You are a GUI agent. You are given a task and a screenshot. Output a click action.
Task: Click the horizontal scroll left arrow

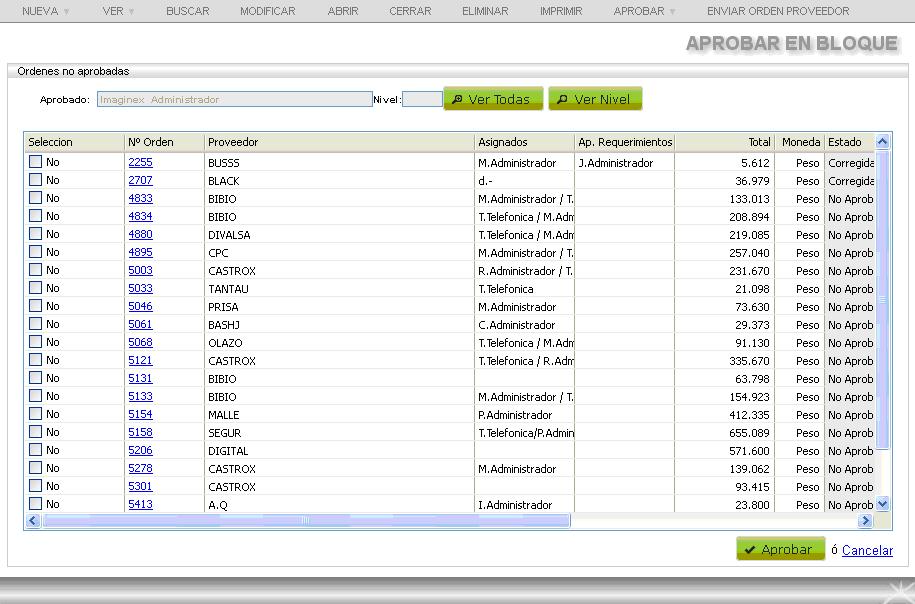click(x=33, y=520)
